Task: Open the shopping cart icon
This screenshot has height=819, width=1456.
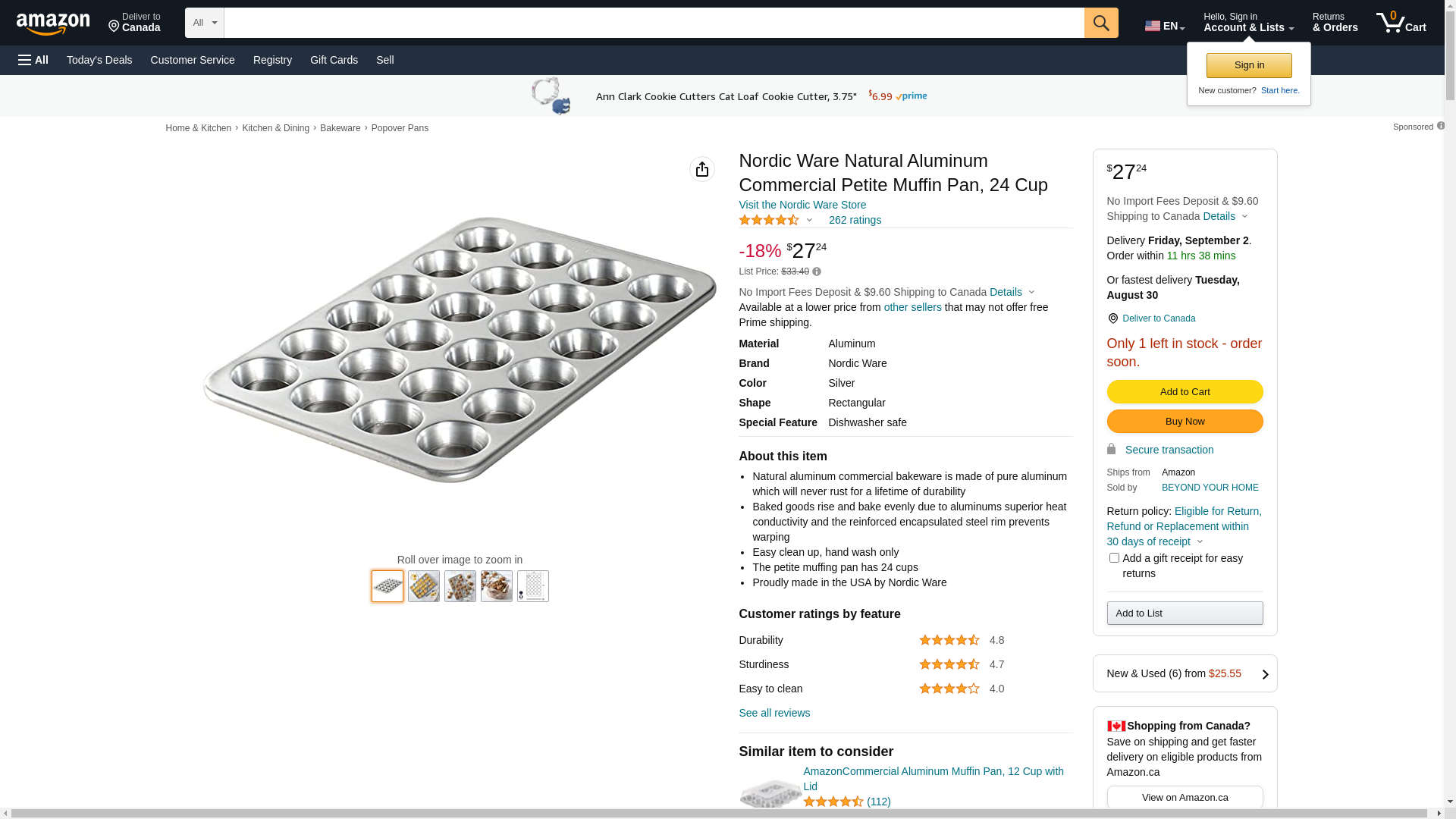Action: click(x=1401, y=23)
